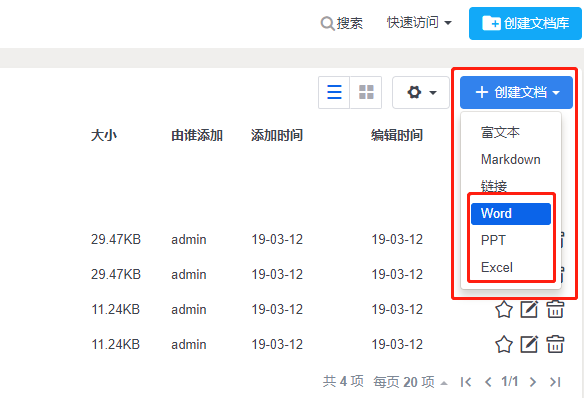Open the 快速访问 dropdown
This screenshot has height=398, width=584.
click(419, 23)
